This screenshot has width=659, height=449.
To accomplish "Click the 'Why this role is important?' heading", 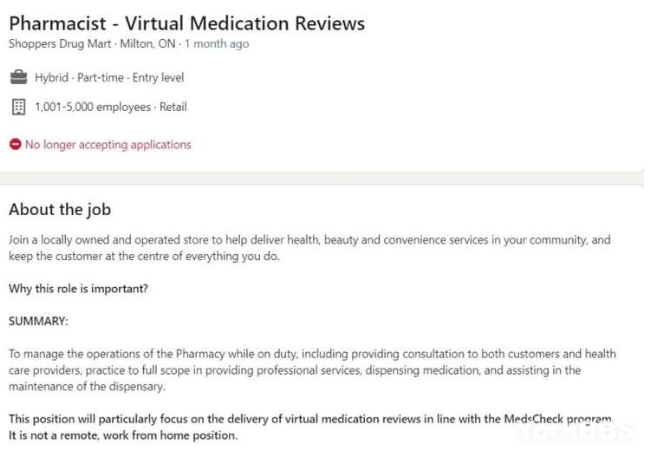I will (x=78, y=288).
